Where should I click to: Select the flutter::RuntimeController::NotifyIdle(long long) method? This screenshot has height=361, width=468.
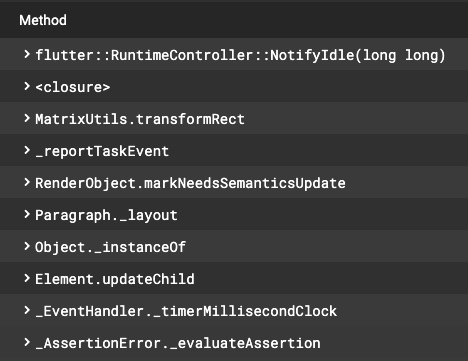pyautogui.click(x=240, y=55)
